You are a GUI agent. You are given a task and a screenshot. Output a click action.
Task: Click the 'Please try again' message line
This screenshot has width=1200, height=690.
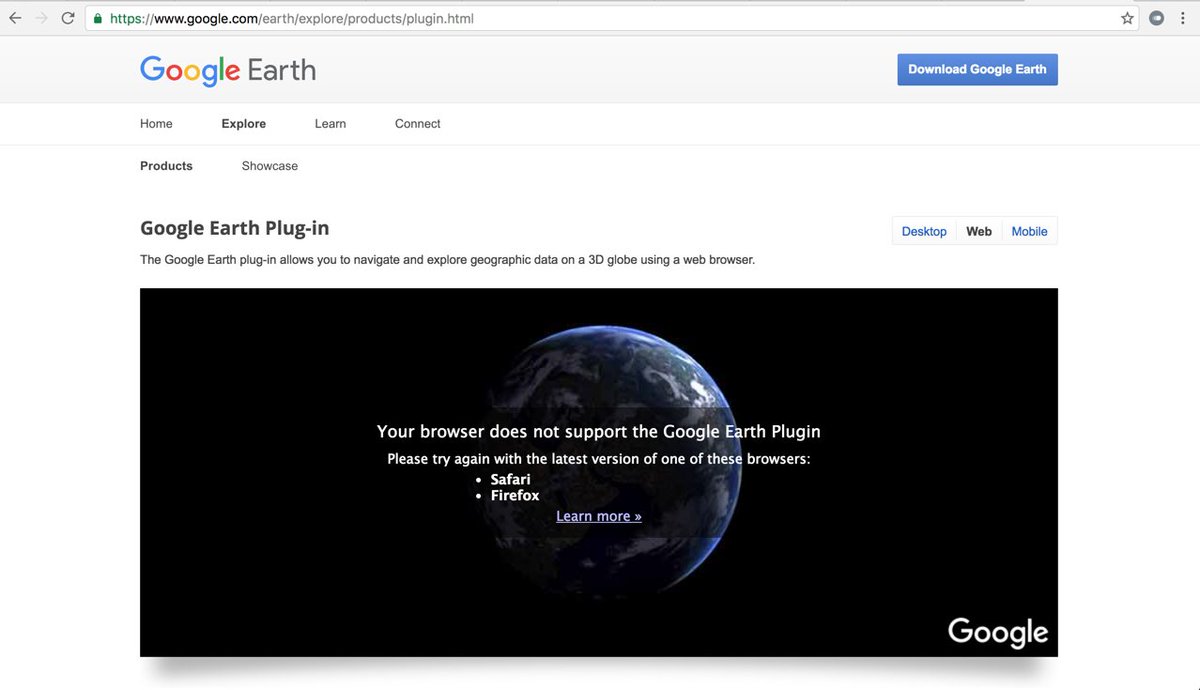point(598,459)
